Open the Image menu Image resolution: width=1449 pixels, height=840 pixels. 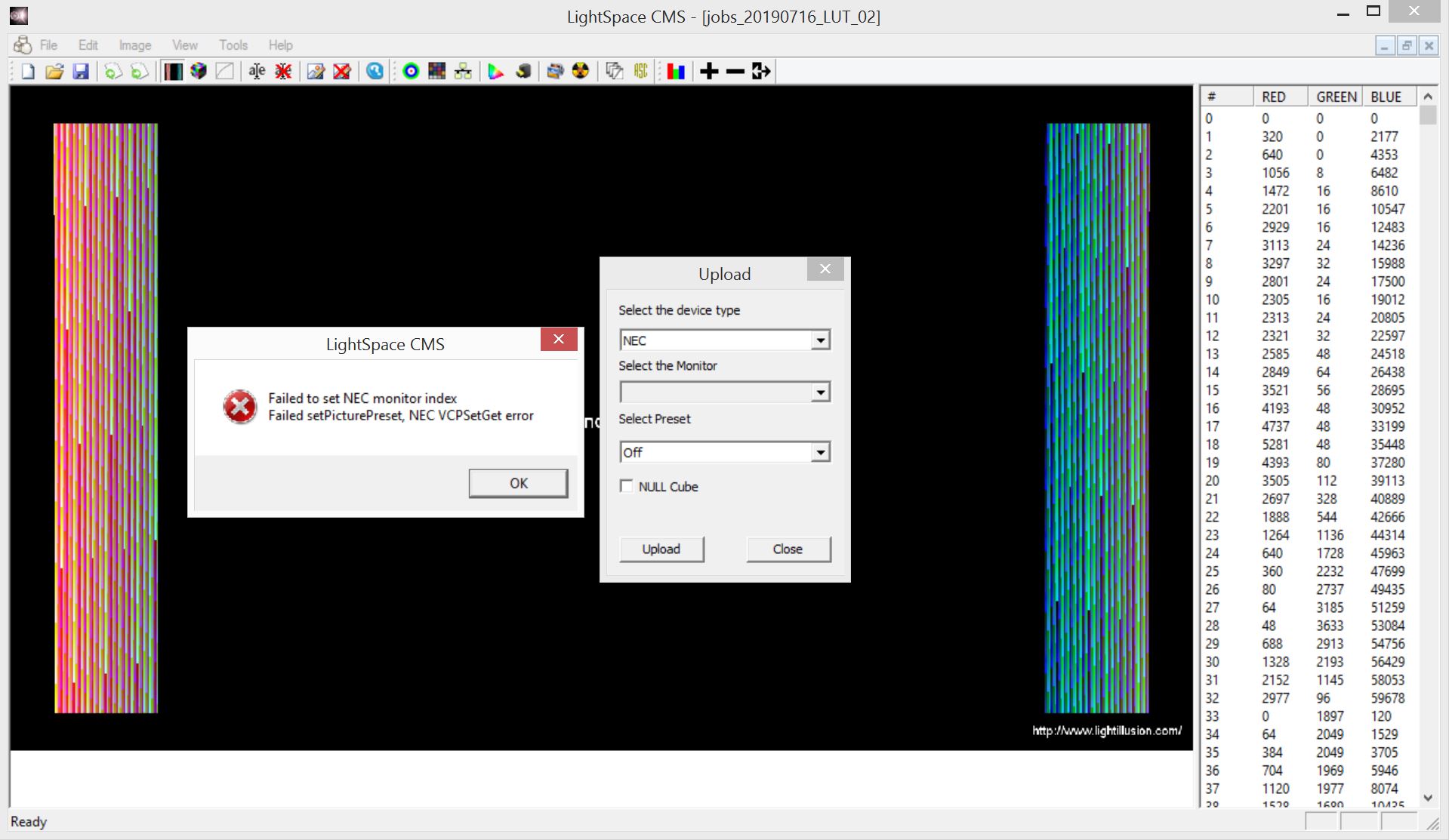pos(135,45)
